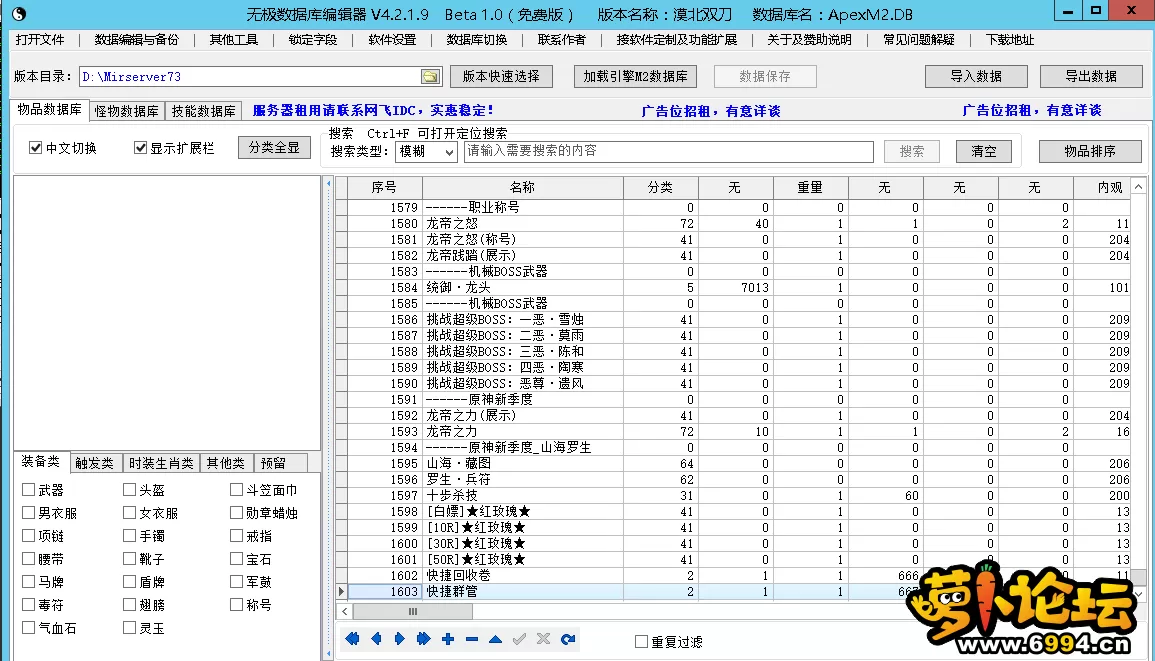The width and height of the screenshot is (1155, 661).
Task: Open folder browse icon next to version path
Action: coord(430,77)
